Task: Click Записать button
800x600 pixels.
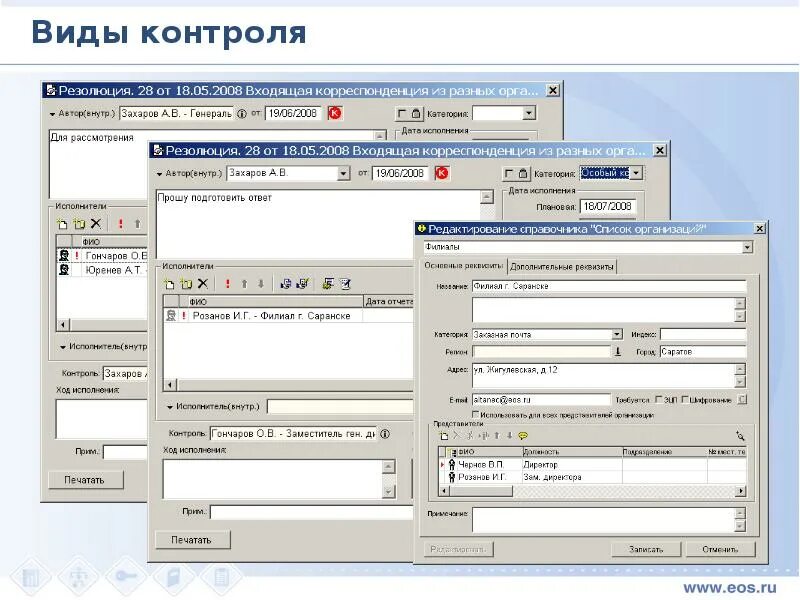Action: (x=646, y=549)
